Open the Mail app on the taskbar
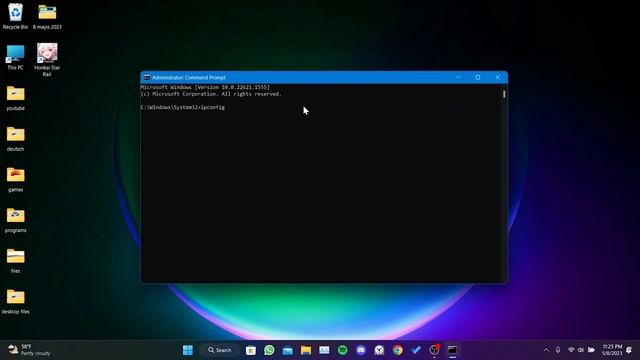The height and width of the screenshot is (360, 640). [x=288, y=350]
